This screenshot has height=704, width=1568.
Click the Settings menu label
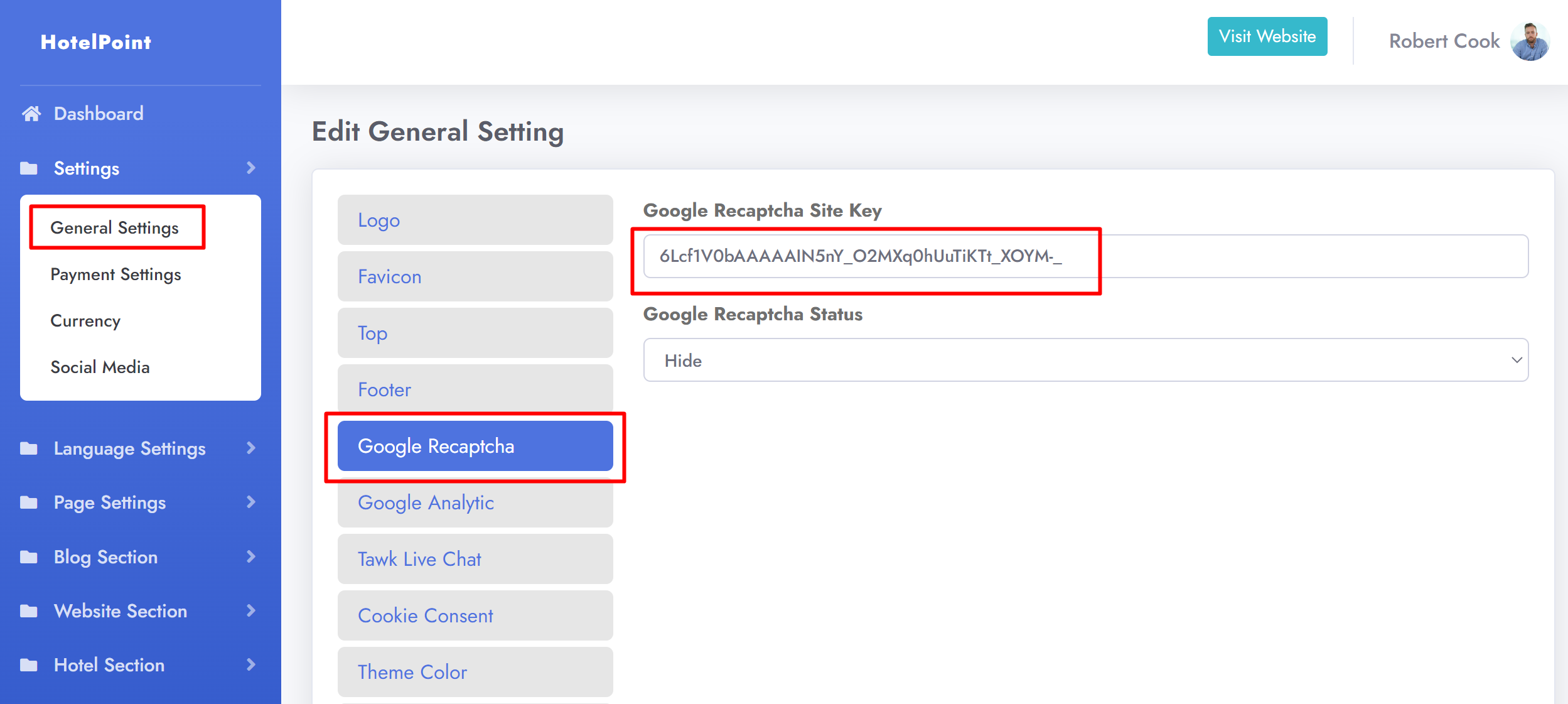[x=87, y=168]
